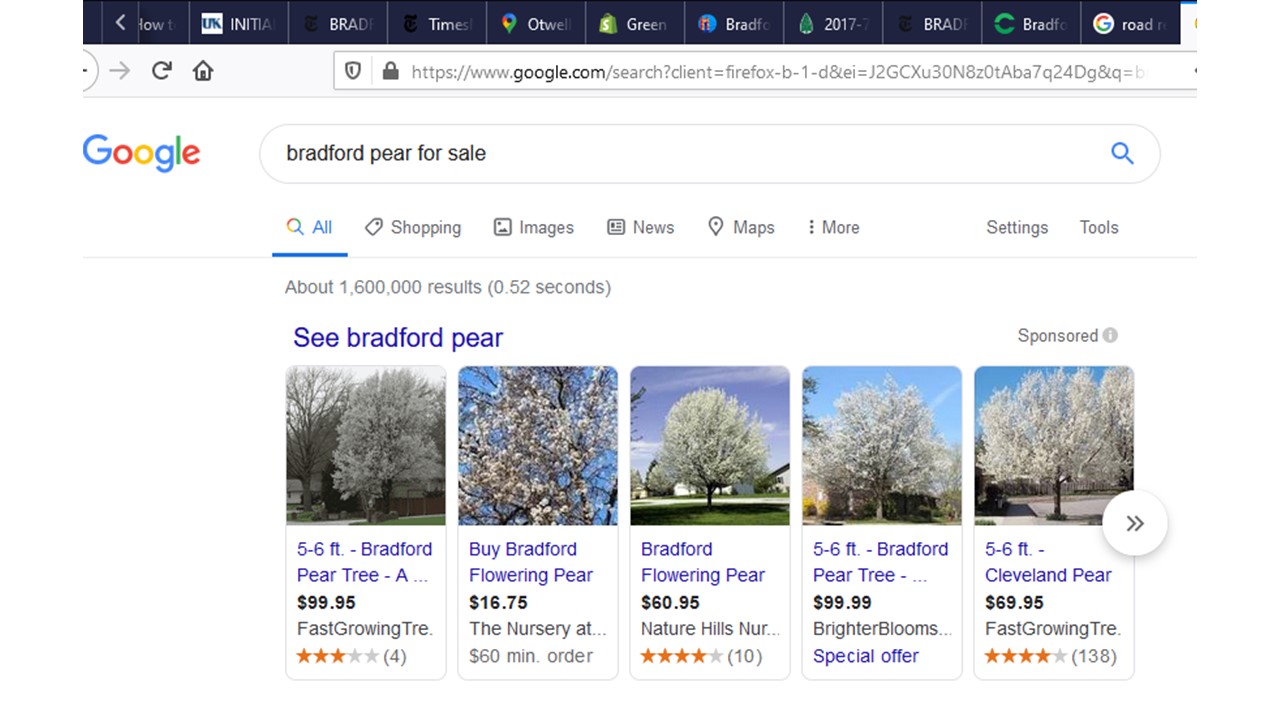The image size is (1280, 720).
Task: Click the Google Search magnifying glass icon
Action: pyautogui.click(x=1122, y=153)
